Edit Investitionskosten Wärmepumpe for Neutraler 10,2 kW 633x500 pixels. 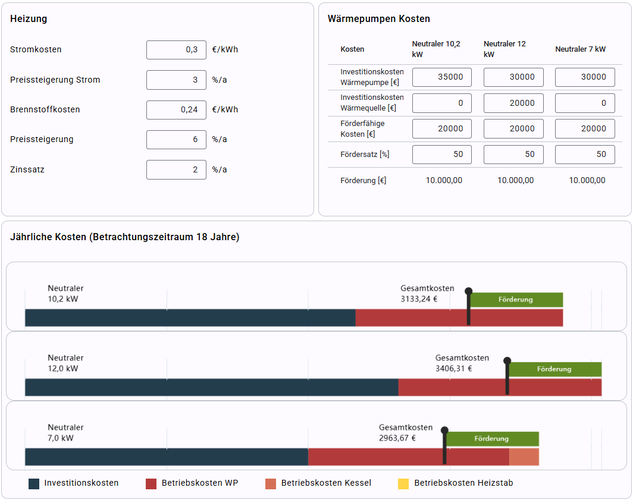point(442,78)
